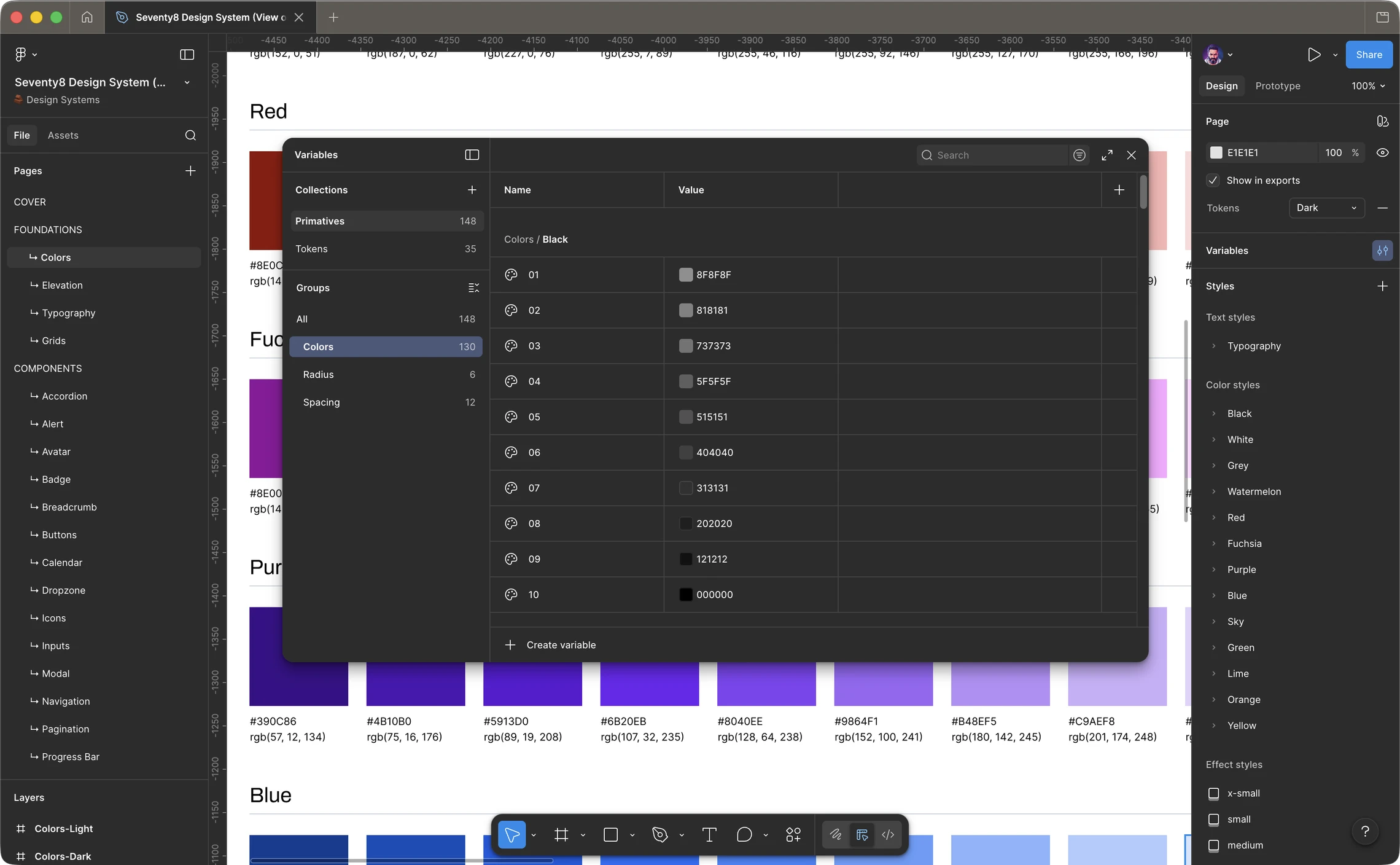Expand the Watermelon color styles group
This screenshot has height=865, width=1400.
pos(1213,491)
